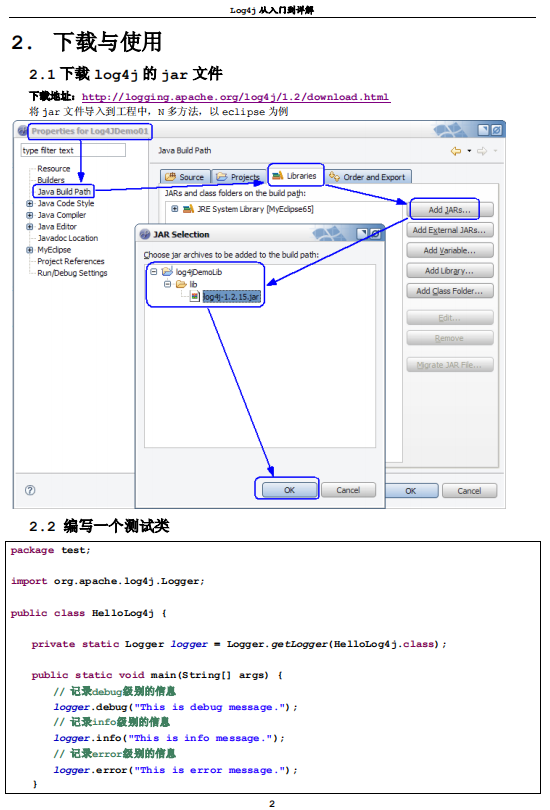Expand the Java Compiler node
The width and height of the screenshot is (550, 810).
click(29, 215)
